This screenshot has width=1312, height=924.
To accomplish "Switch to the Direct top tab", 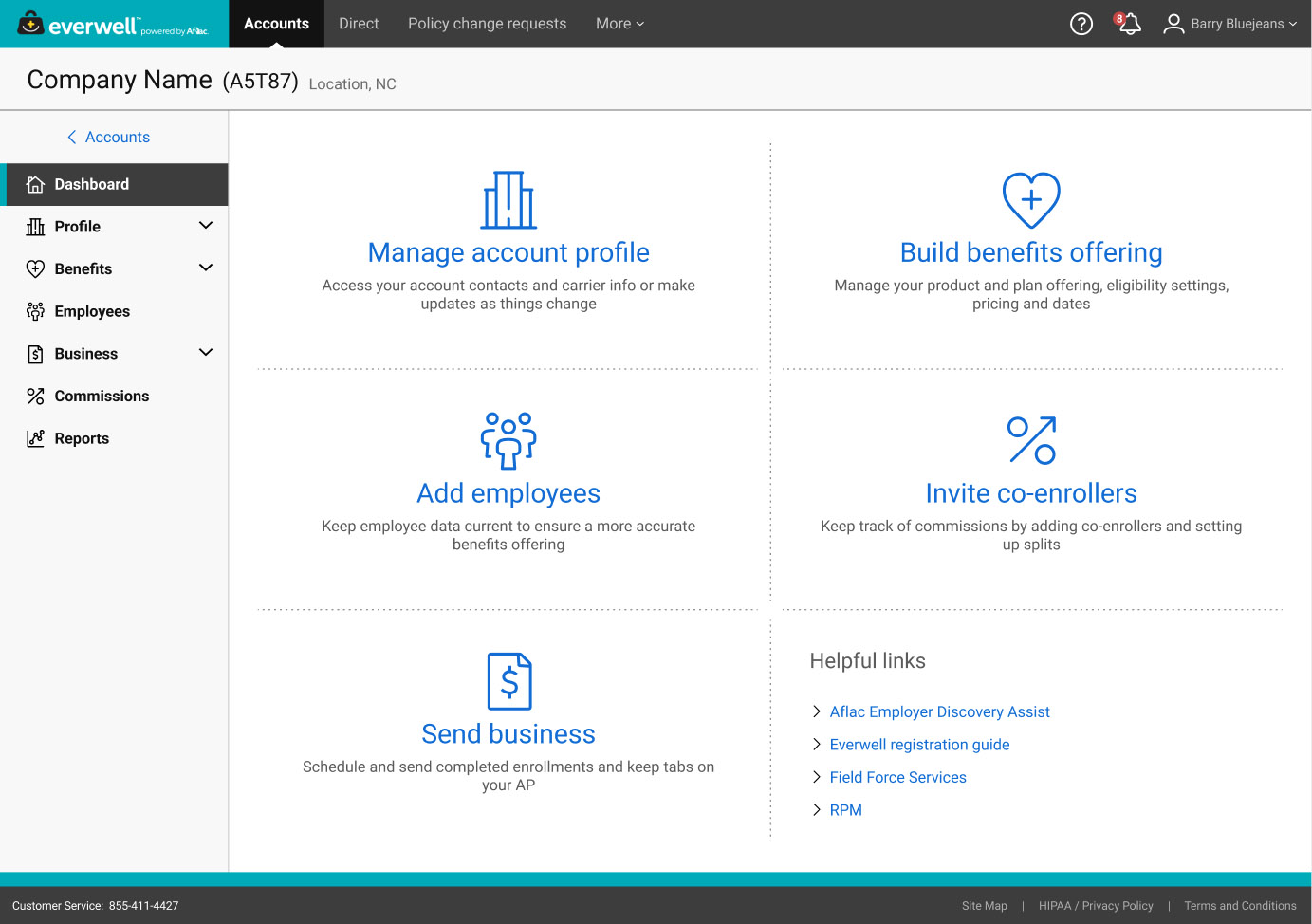I will point(359,24).
